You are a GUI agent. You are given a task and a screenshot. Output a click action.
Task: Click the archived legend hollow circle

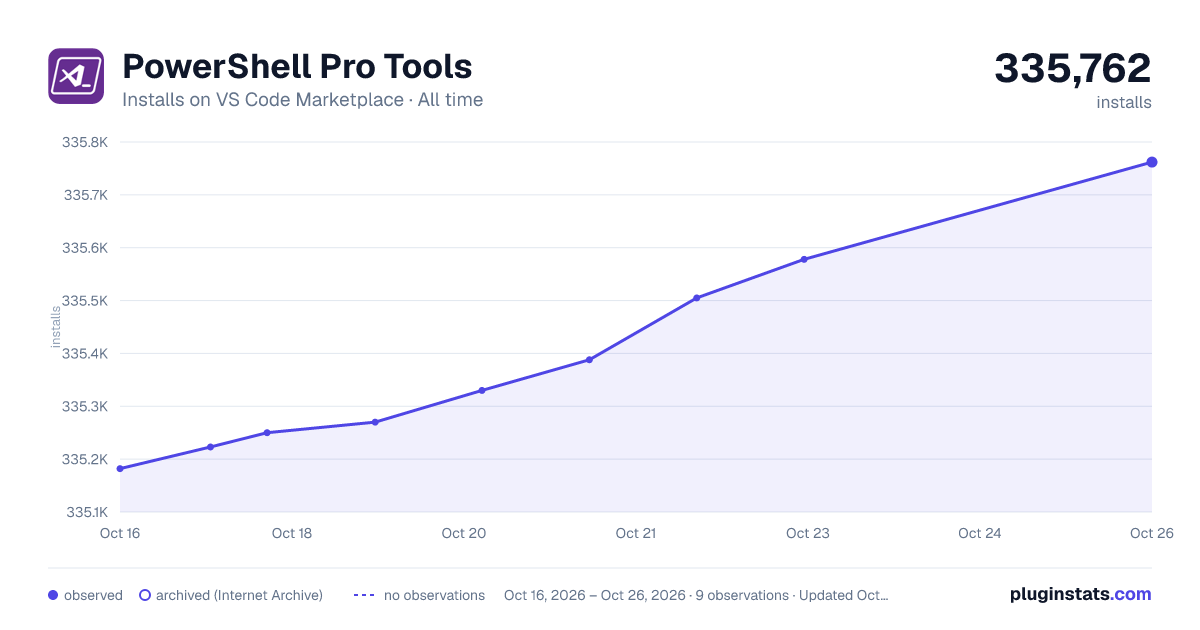[145, 595]
